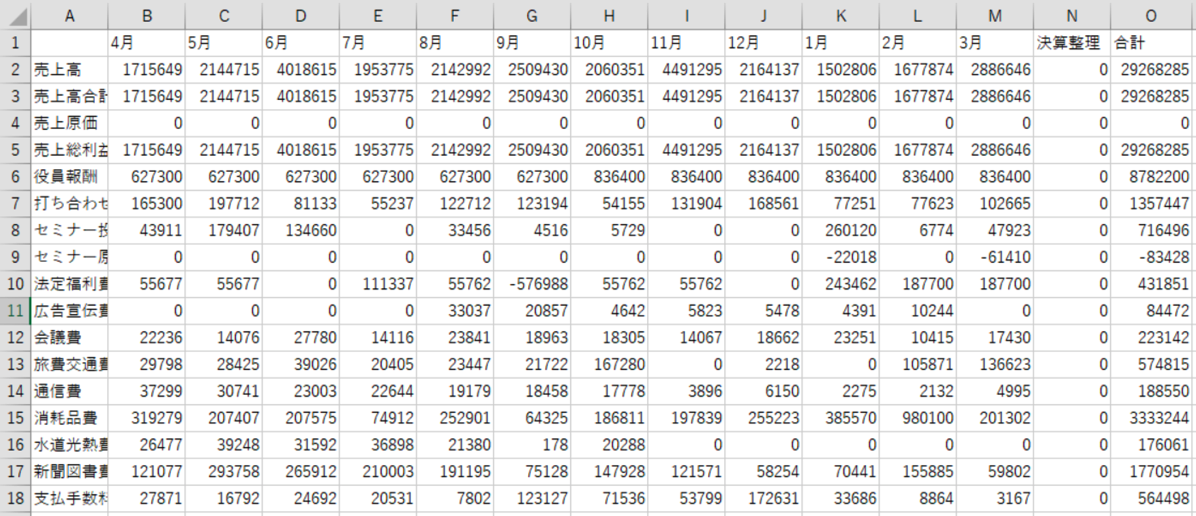
Task: Click the cell with value 8782200
Action: pyautogui.click(x=1153, y=176)
